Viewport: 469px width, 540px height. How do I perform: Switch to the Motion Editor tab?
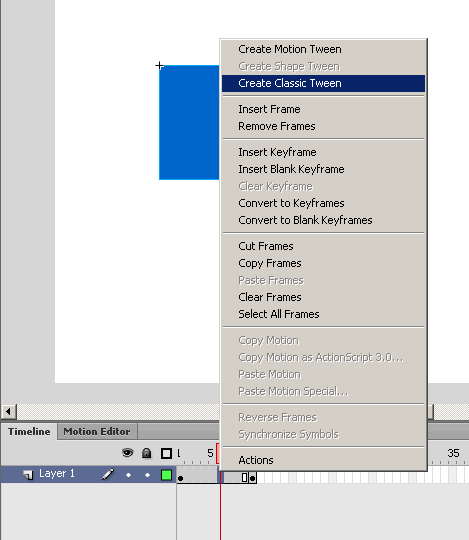[97, 432]
